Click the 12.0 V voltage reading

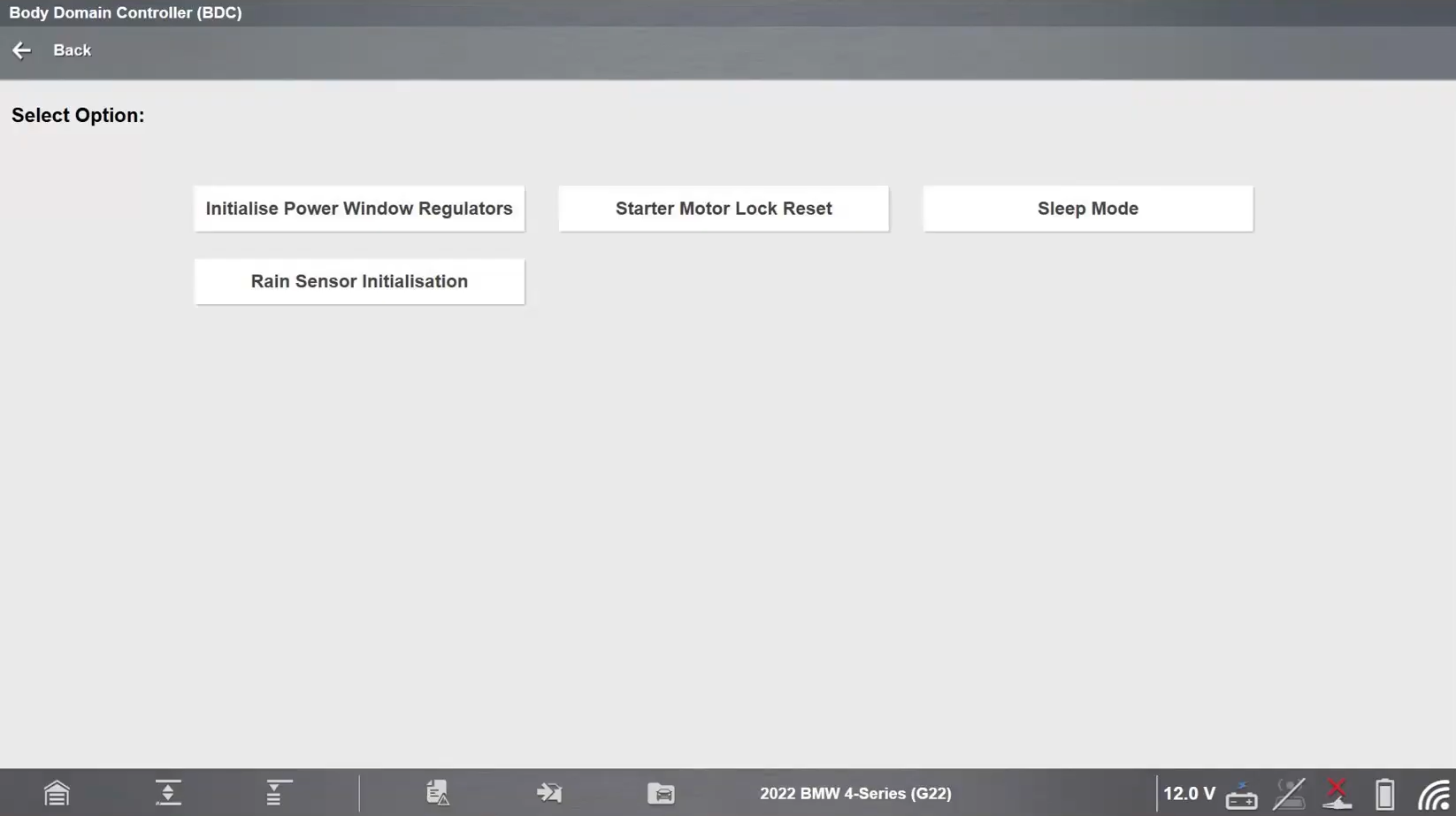tap(1189, 794)
